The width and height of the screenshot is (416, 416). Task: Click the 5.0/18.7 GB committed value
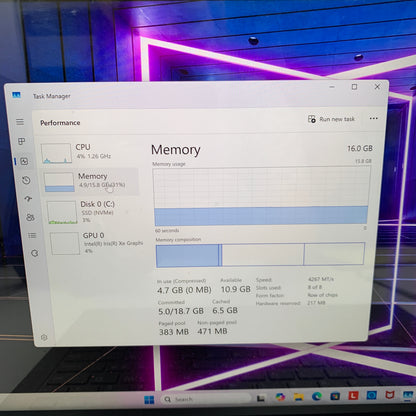[181, 311]
